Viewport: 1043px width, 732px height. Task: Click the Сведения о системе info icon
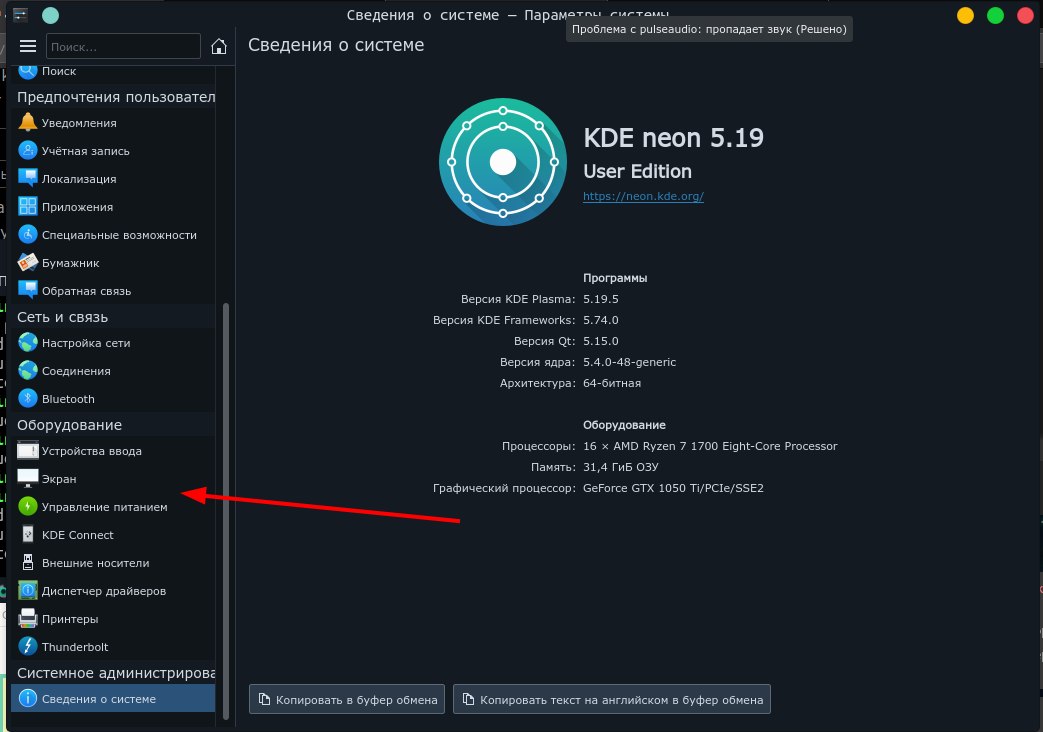27,698
